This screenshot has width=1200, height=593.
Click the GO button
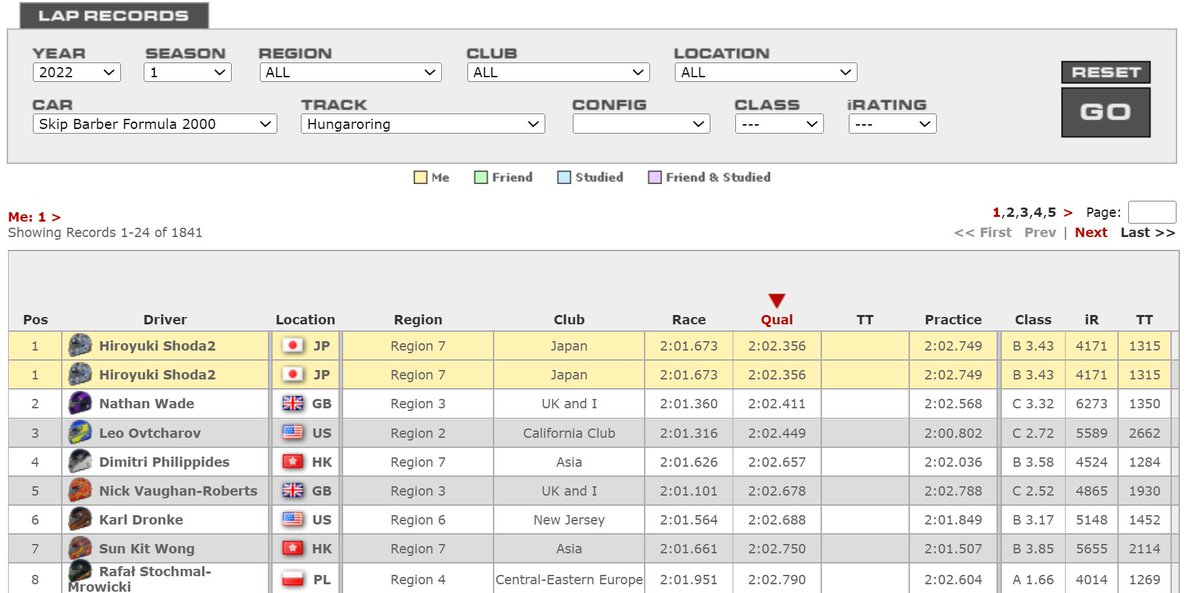(1106, 112)
